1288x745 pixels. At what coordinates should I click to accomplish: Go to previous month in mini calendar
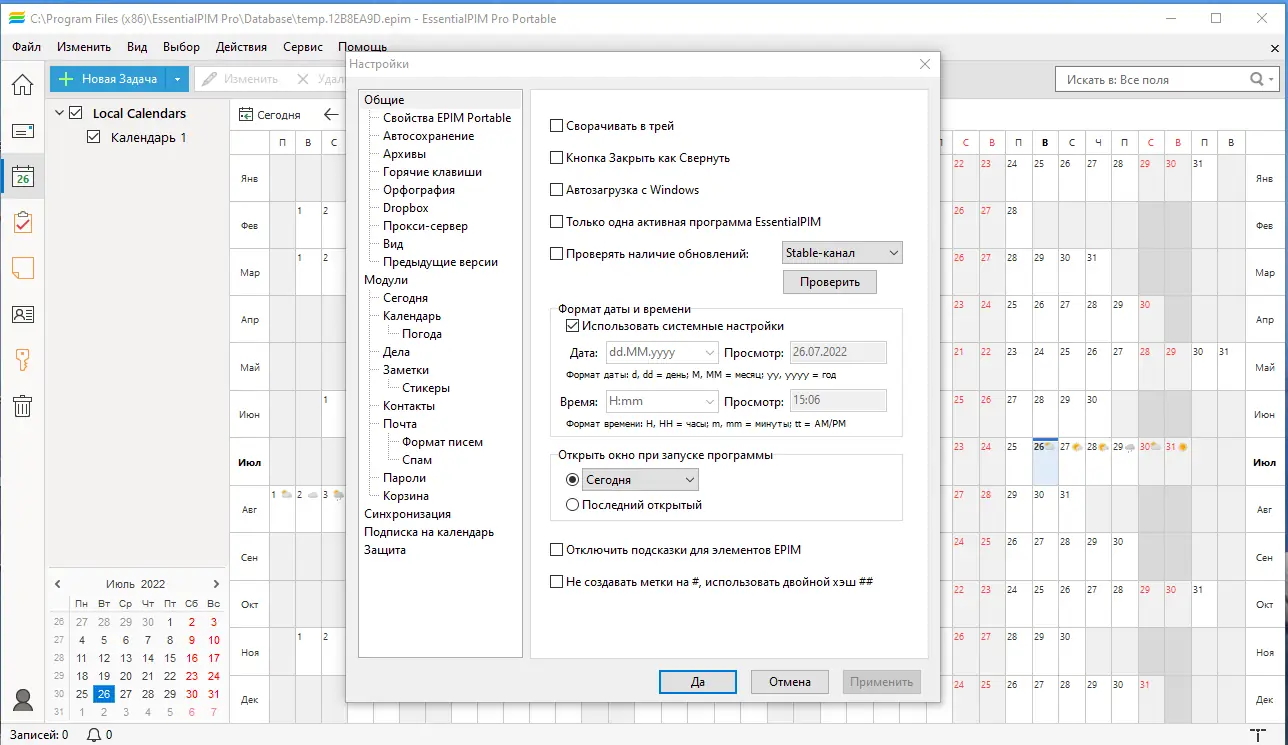57,584
